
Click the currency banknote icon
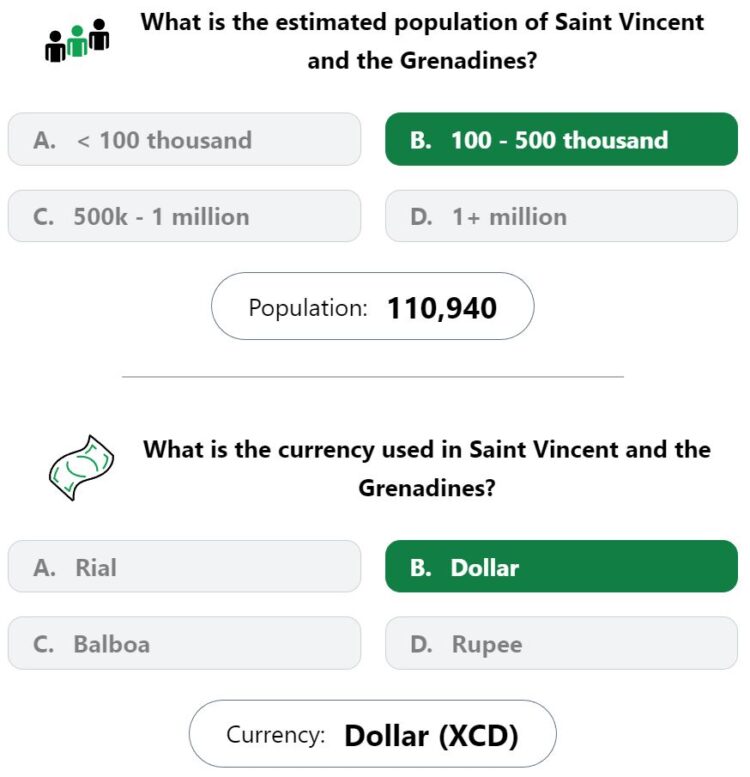tap(81, 468)
